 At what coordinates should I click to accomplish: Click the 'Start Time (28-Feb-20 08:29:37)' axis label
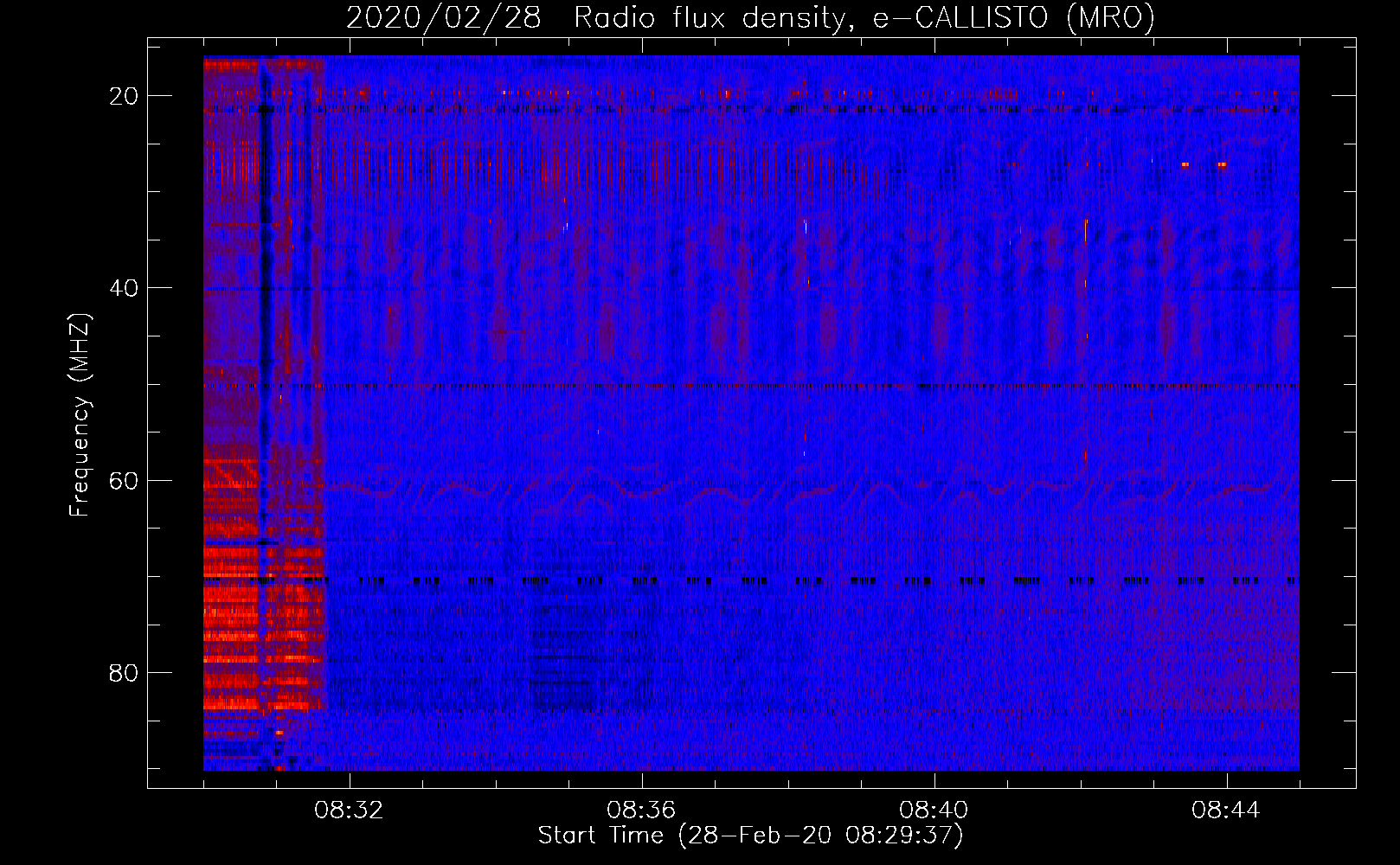click(751, 836)
